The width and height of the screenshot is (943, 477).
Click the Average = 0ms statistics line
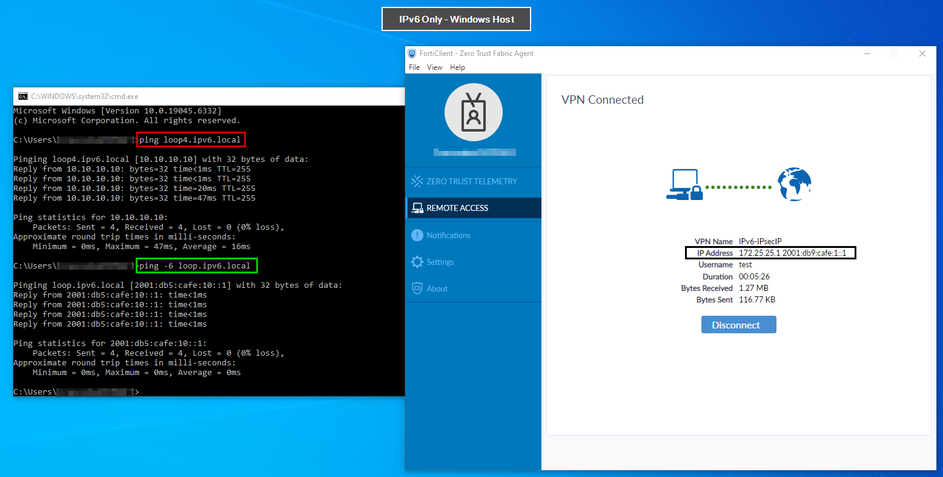pyautogui.click(x=137, y=372)
